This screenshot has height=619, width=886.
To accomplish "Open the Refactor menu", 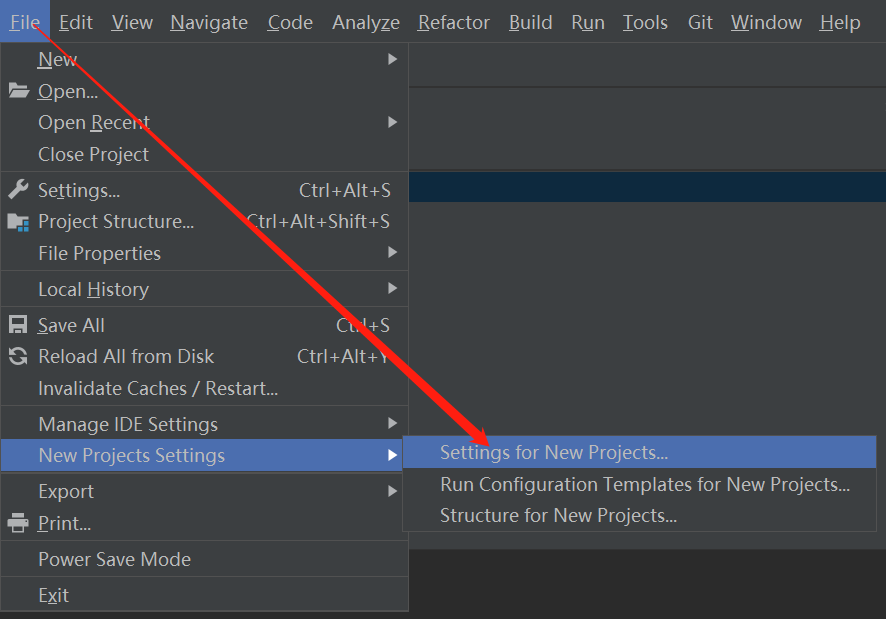I will (x=454, y=22).
